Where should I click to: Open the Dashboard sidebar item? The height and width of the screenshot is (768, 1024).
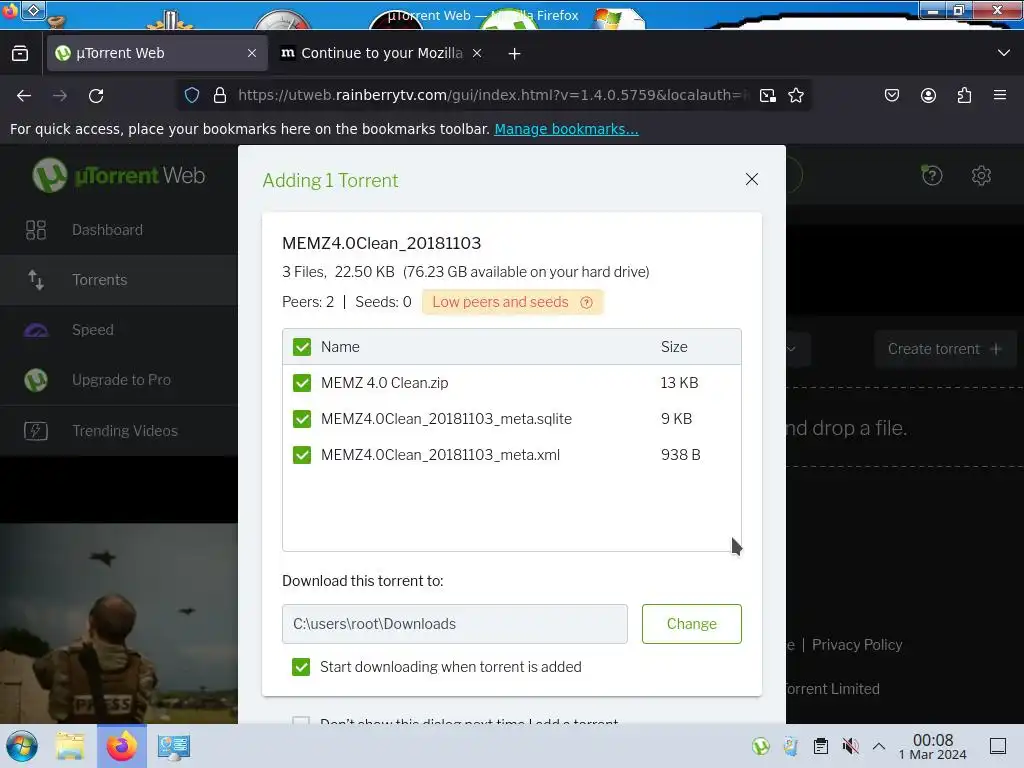click(x=118, y=230)
